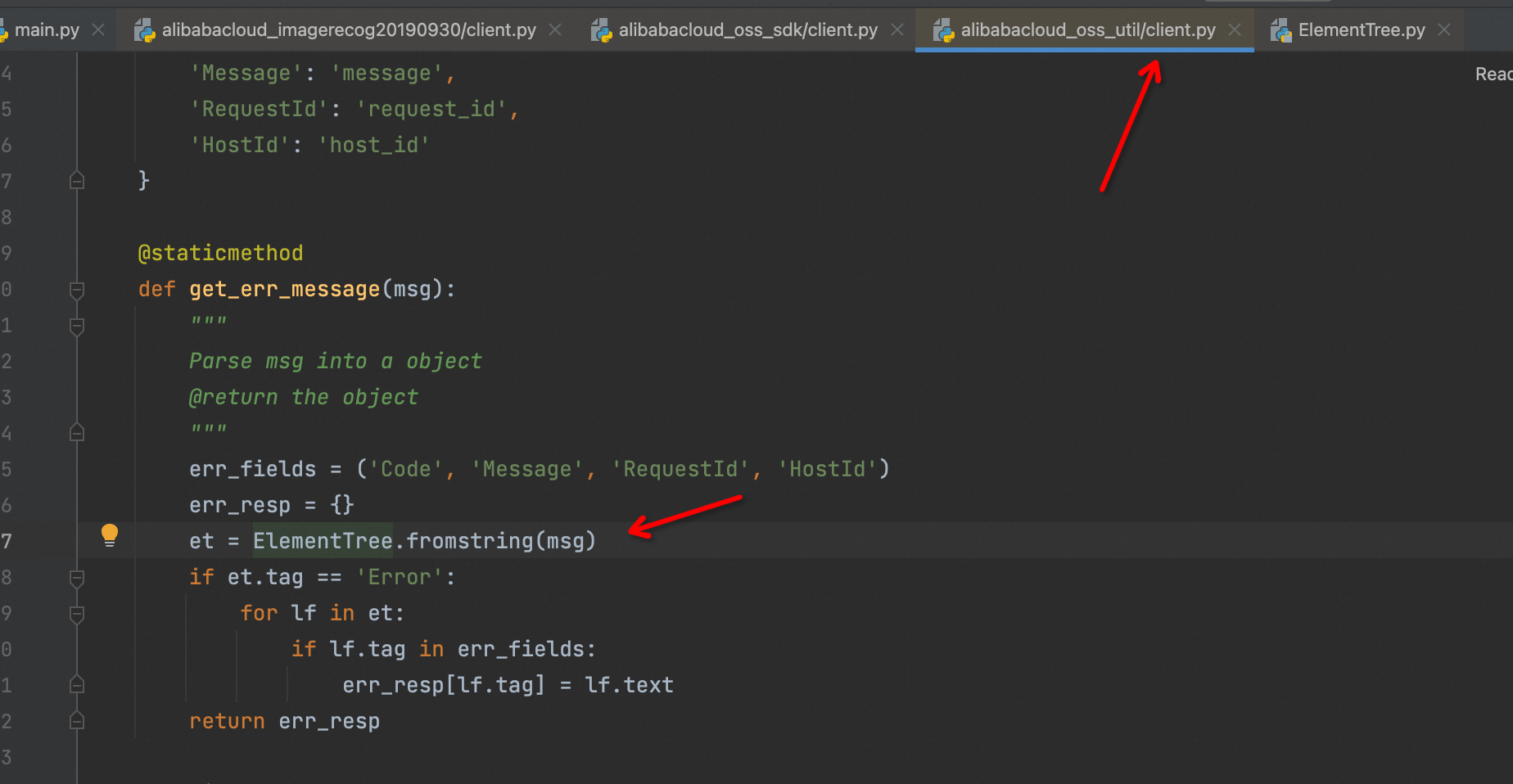Open the alibabacloud_imagerecog20190930/client.py tab
Screen dimensions: 1513x784
tap(349, 30)
